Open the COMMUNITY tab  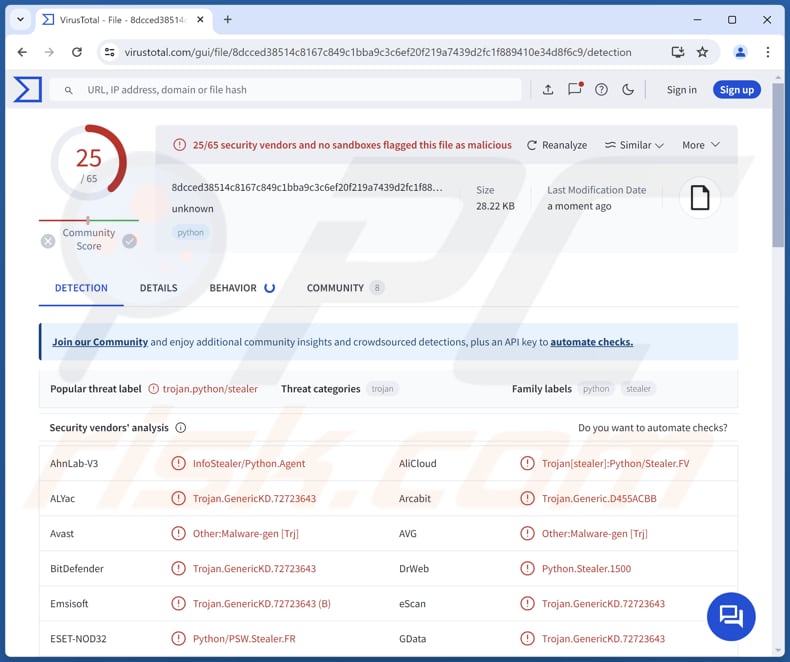point(335,288)
